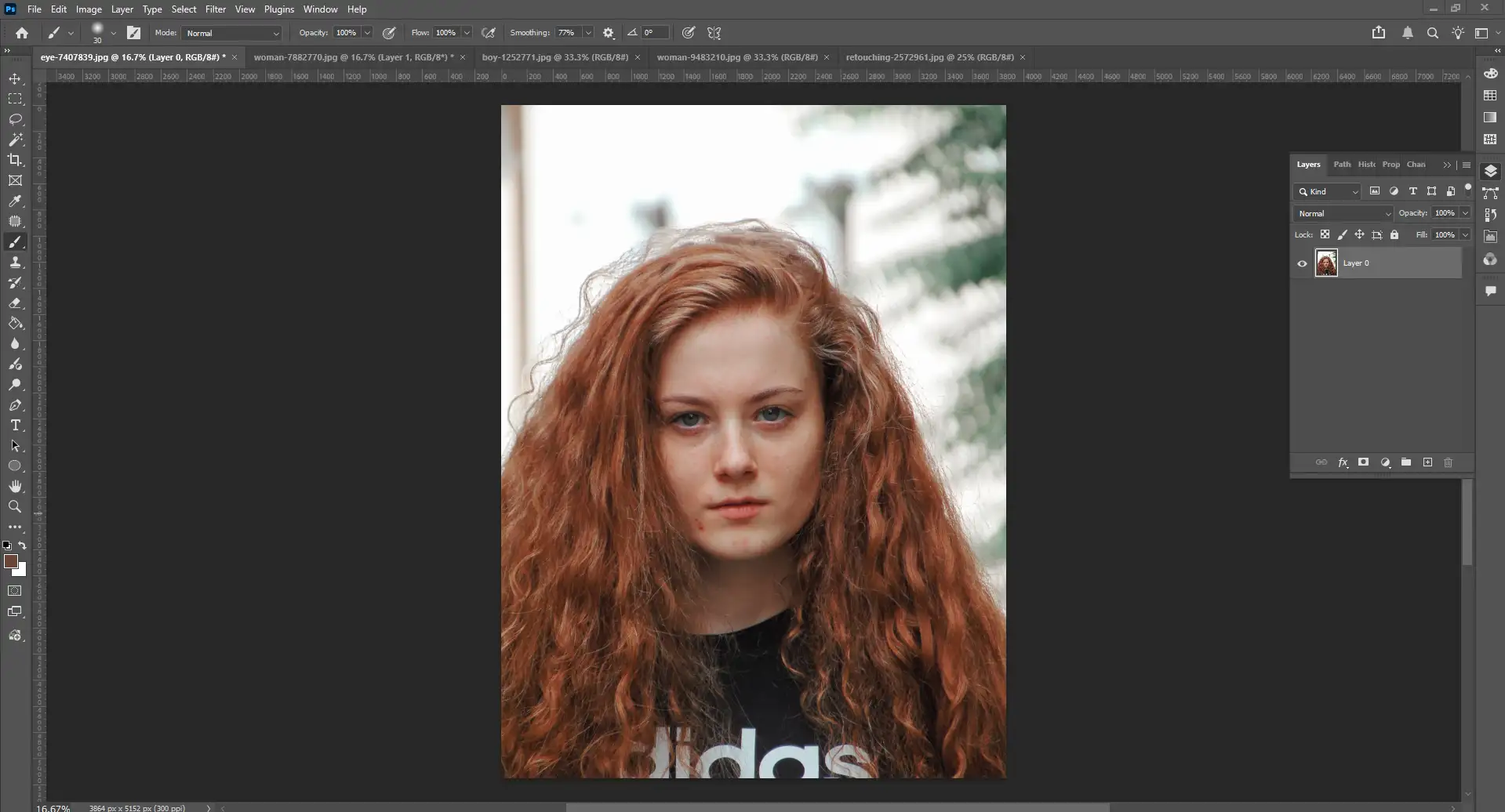Image resolution: width=1505 pixels, height=812 pixels.
Task: Create a new layer
Action: tap(1427, 462)
